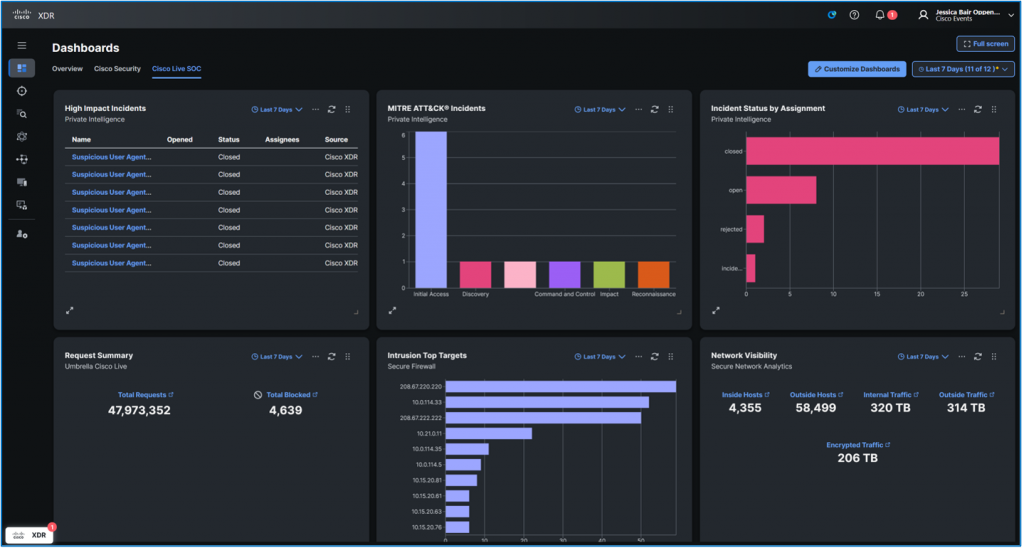Open Last 7 Days dropdown on Intrusion Top Targets

click(600, 356)
